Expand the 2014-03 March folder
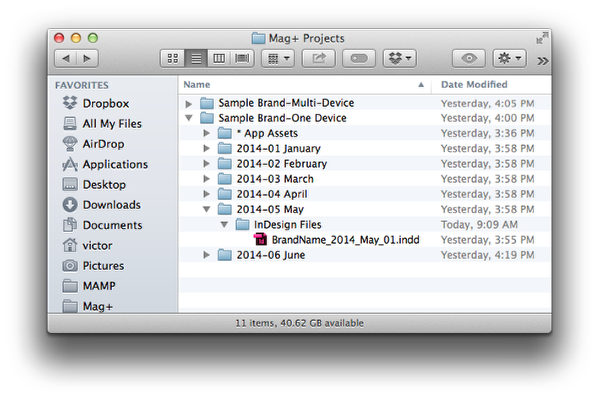600x400 pixels. [206, 179]
